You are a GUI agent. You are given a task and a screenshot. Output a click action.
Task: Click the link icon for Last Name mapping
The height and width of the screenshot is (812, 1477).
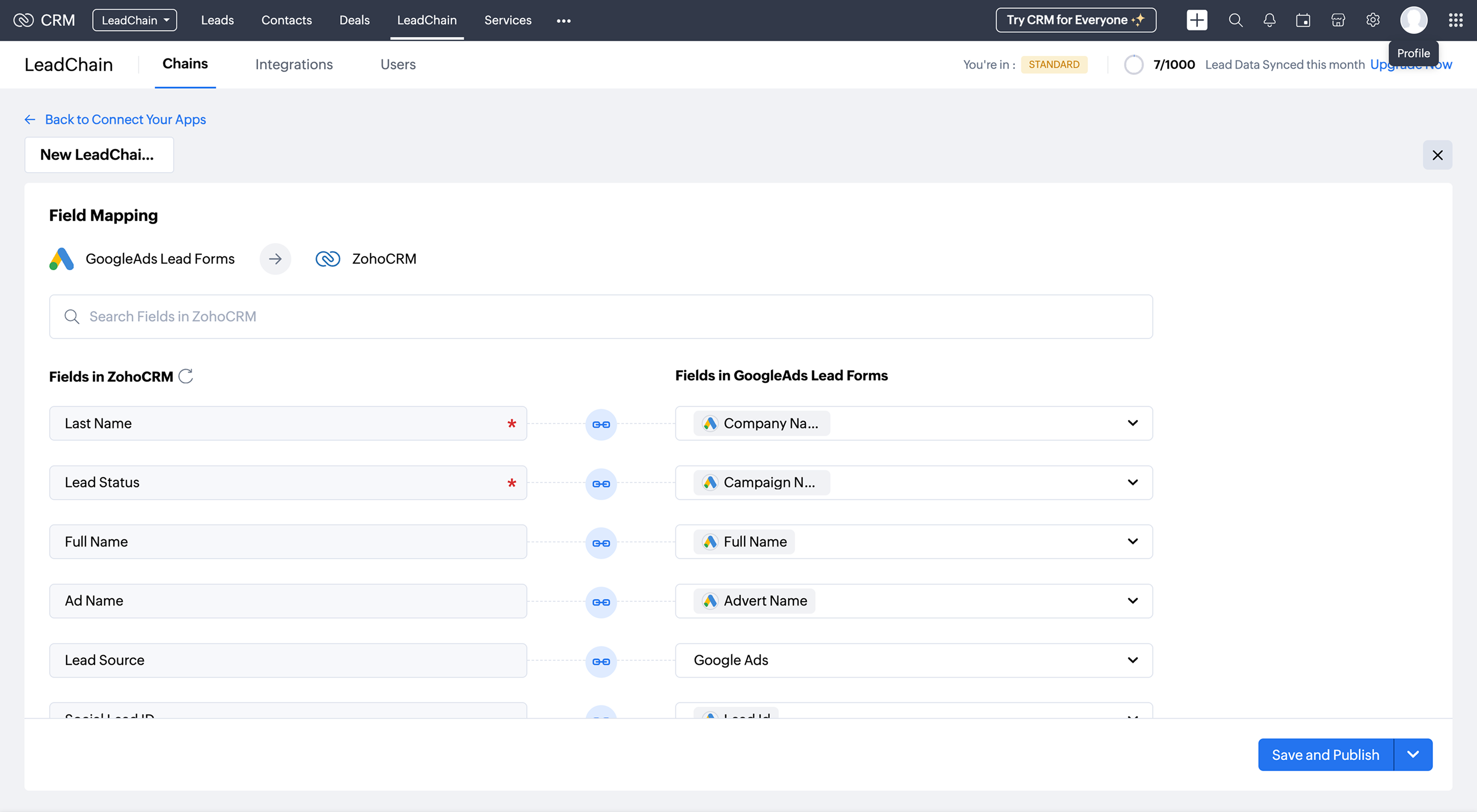pos(601,424)
